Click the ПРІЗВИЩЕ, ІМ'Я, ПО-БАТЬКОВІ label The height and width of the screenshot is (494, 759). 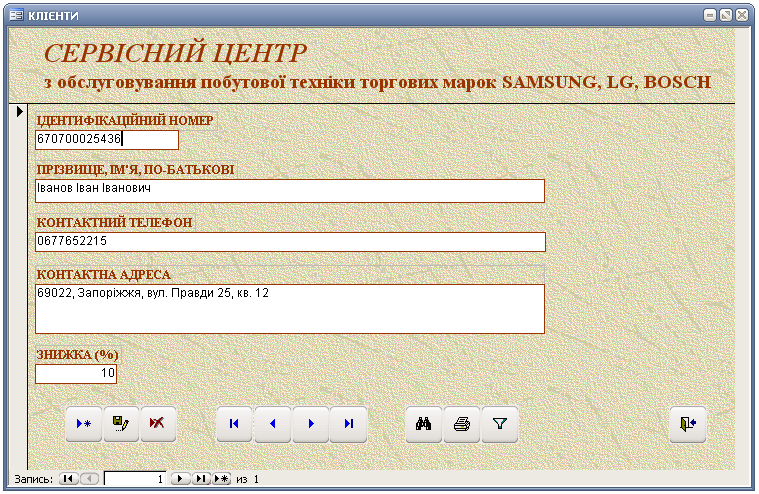pos(136,170)
